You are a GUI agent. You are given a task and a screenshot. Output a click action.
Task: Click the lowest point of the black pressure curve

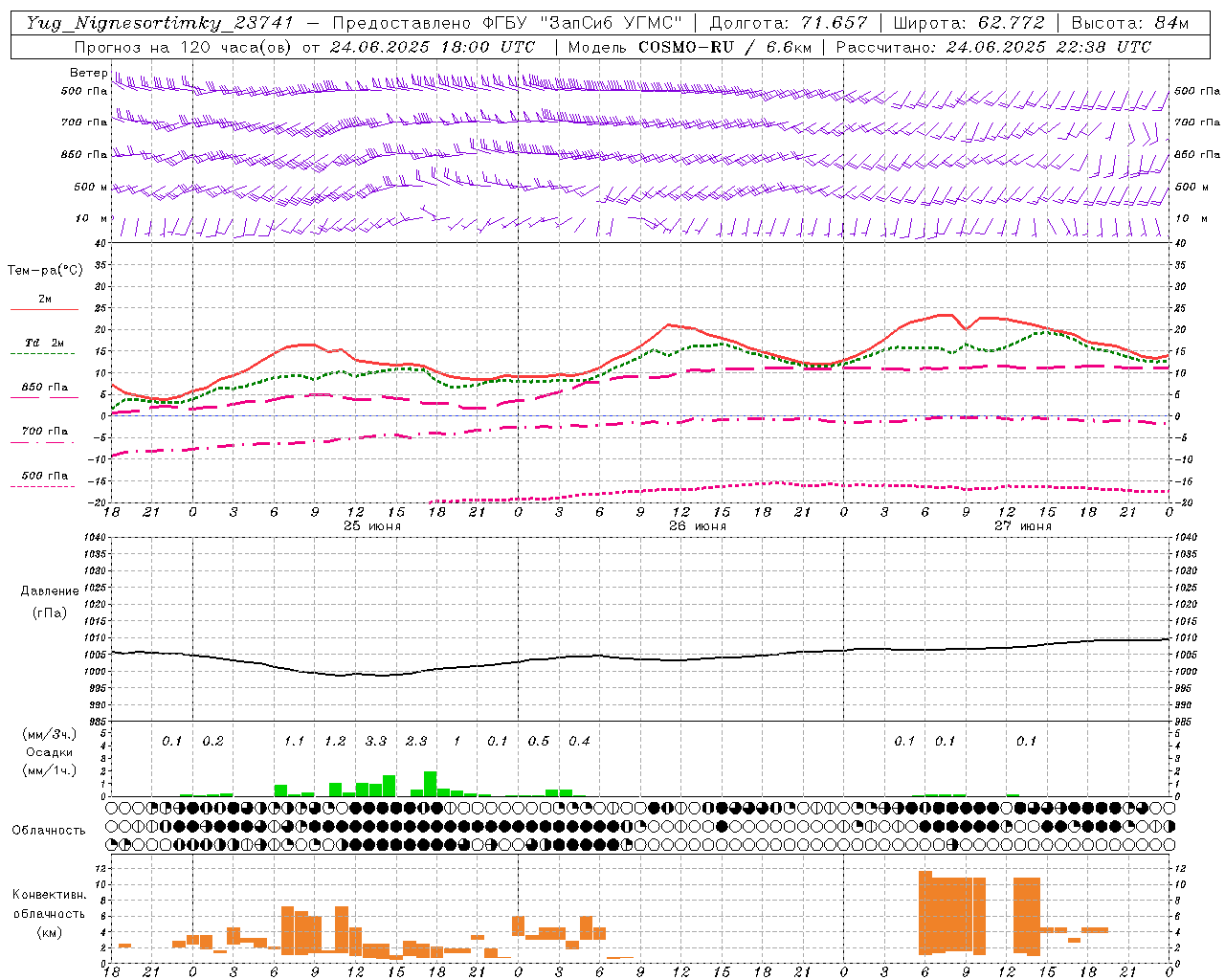(340, 676)
